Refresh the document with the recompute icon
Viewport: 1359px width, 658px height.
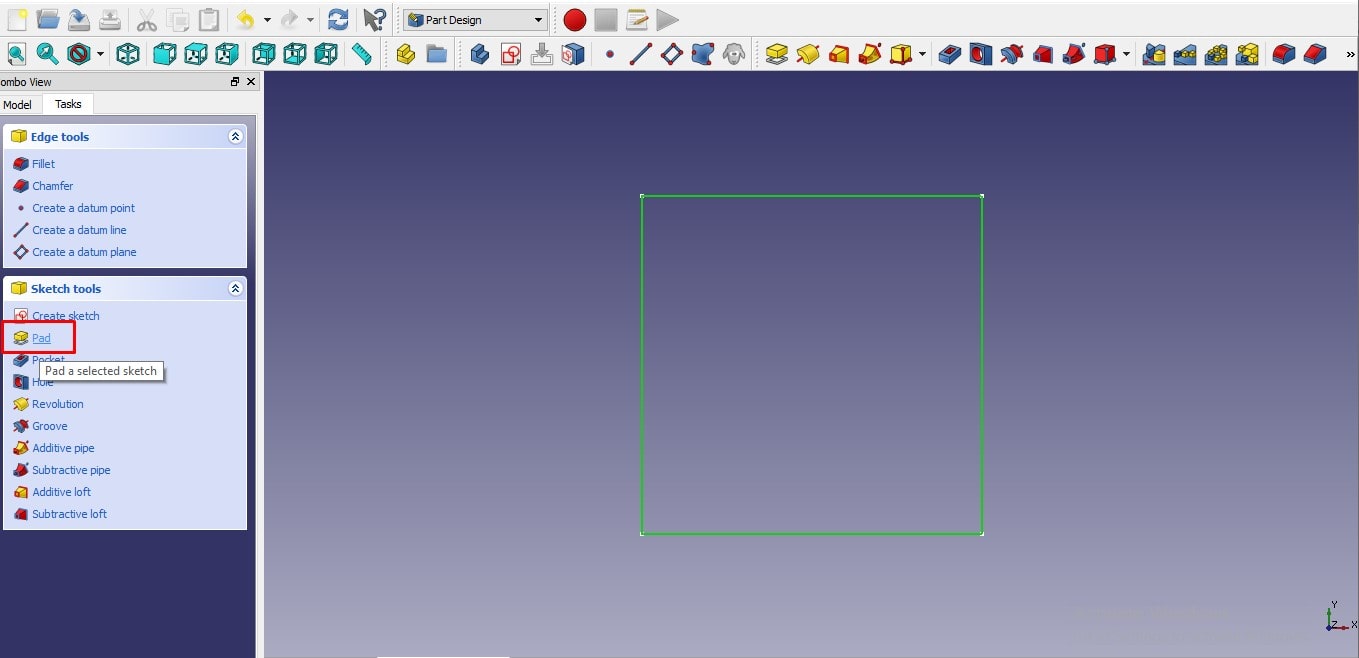pyautogui.click(x=339, y=19)
